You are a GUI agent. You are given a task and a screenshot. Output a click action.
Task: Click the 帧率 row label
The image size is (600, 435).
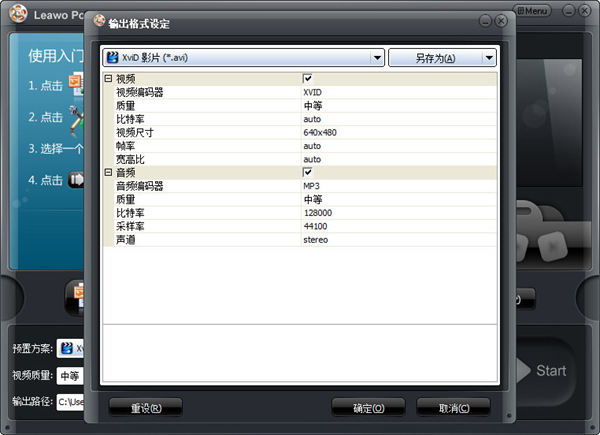(126, 146)
